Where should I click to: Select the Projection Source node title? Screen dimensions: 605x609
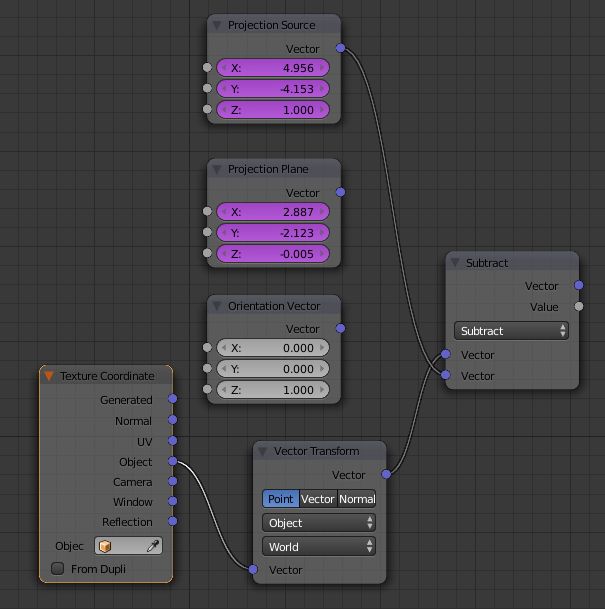(271, 25)
